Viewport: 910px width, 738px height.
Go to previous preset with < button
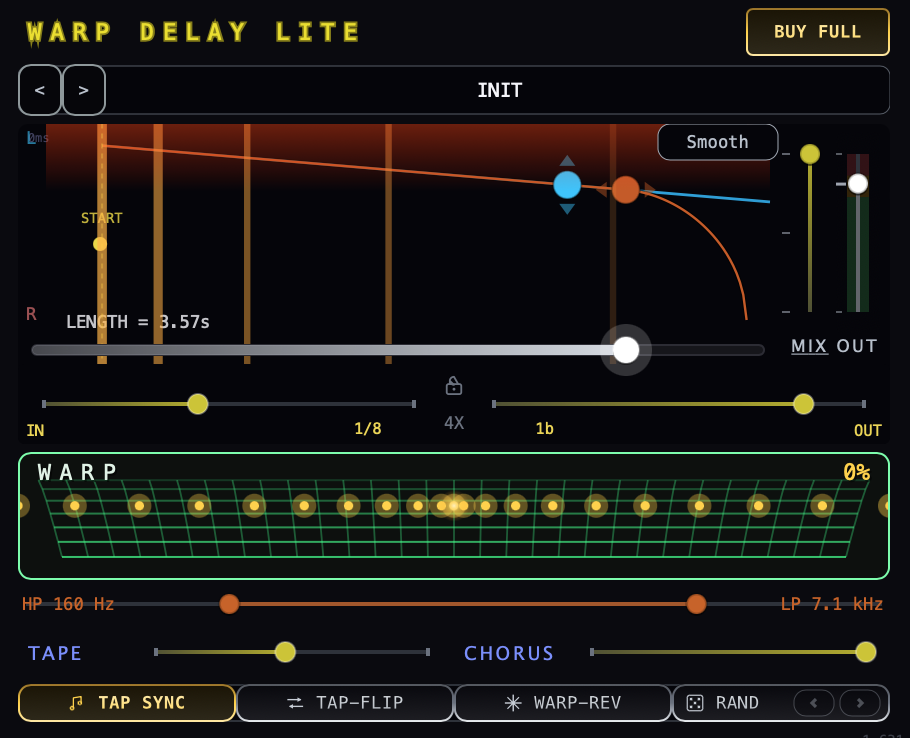39,90
